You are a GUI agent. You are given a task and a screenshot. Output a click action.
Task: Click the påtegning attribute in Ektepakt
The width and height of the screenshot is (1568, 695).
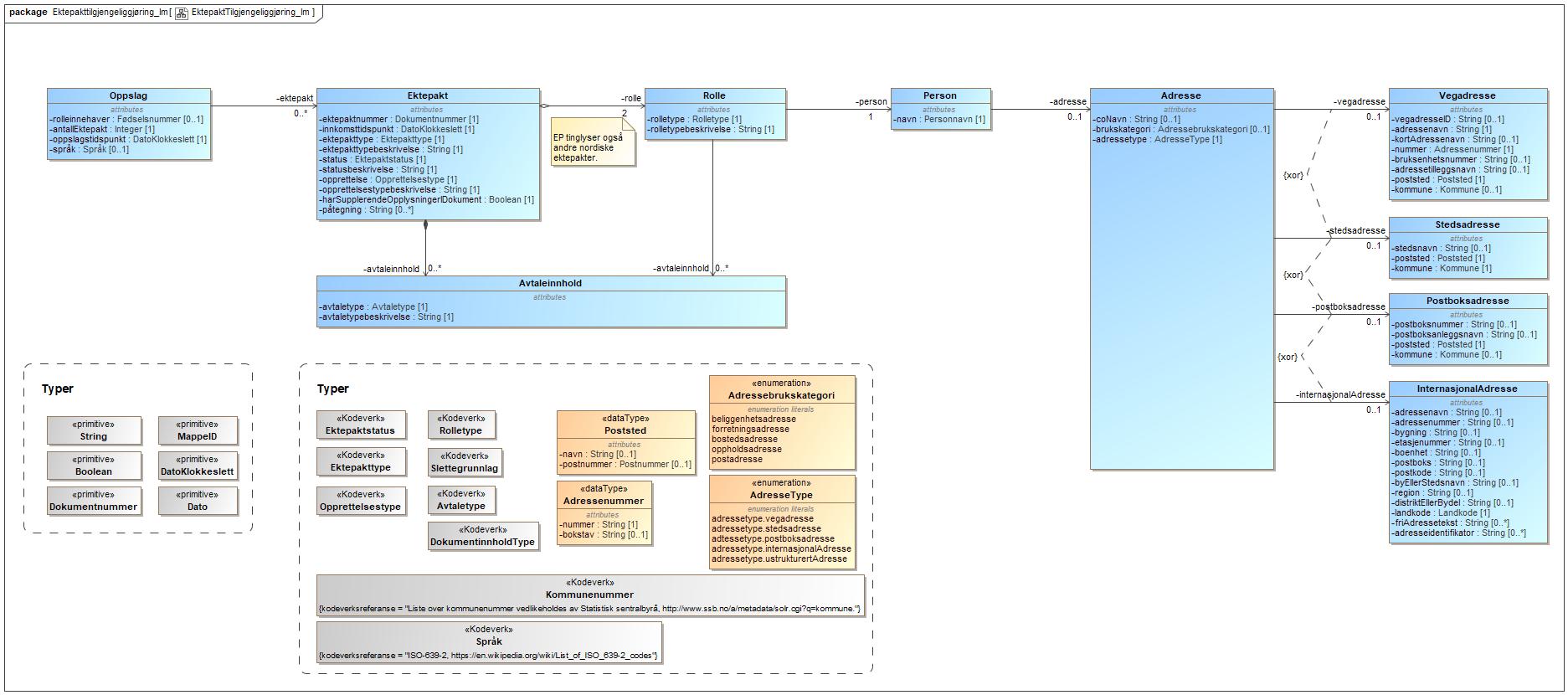point(366,209)
